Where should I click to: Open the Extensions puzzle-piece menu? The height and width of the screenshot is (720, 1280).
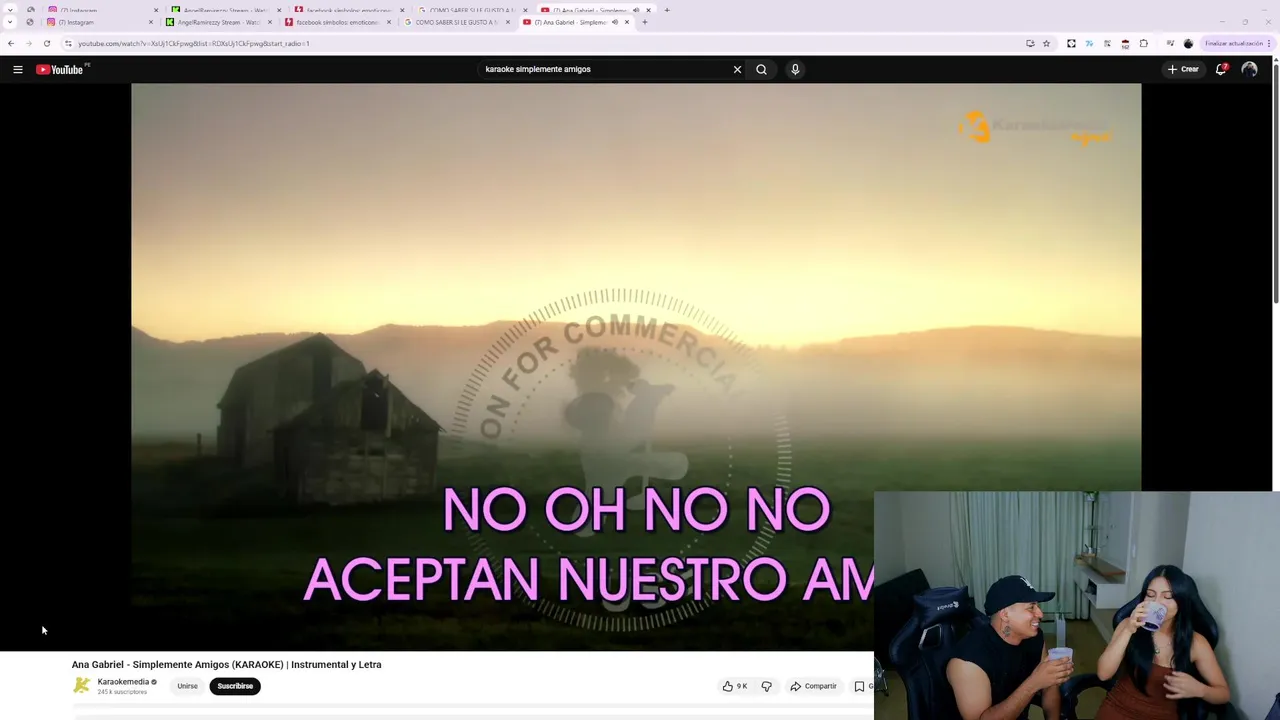1144,43
